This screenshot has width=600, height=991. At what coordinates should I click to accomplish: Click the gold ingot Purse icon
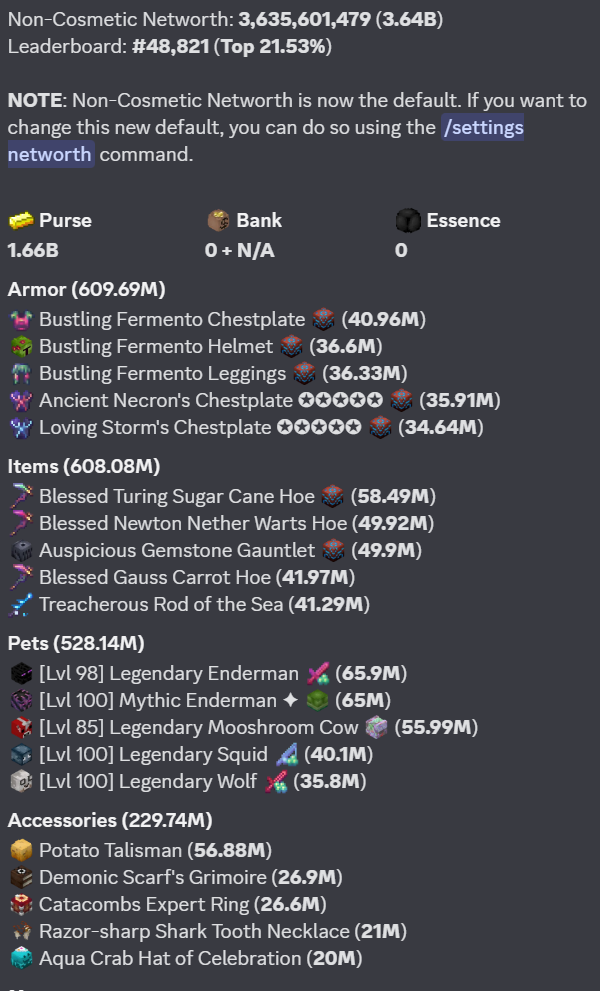click(x=21, y=221)
